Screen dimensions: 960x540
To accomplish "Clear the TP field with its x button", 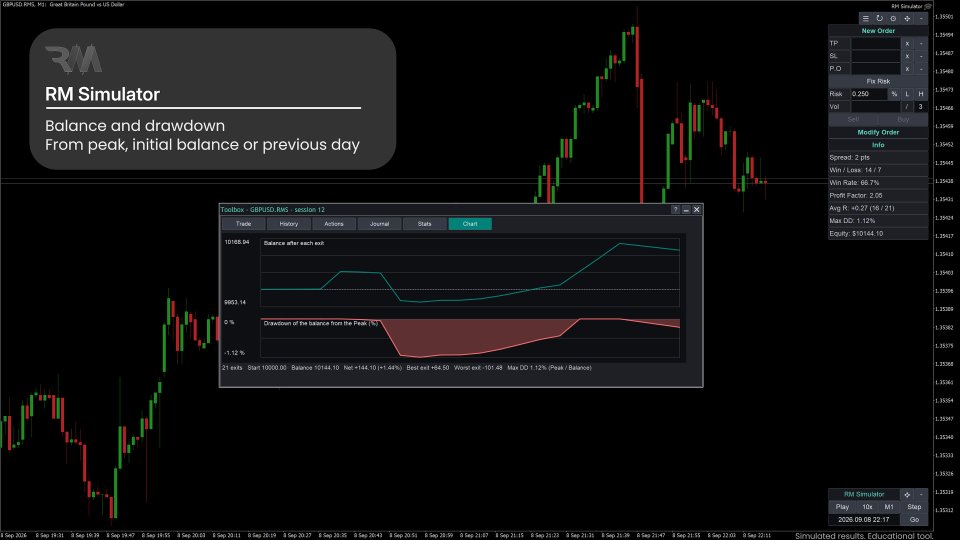I will coord(907,43).
